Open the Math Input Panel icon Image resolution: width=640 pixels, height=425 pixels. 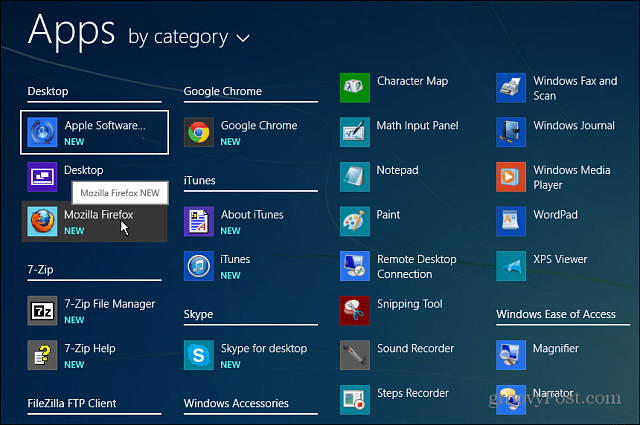[355, 132]
